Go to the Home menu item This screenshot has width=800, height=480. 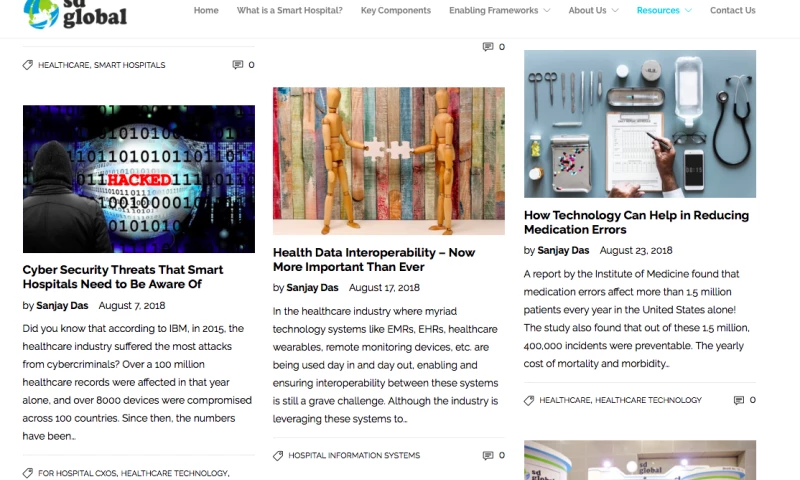coord(206,10)
